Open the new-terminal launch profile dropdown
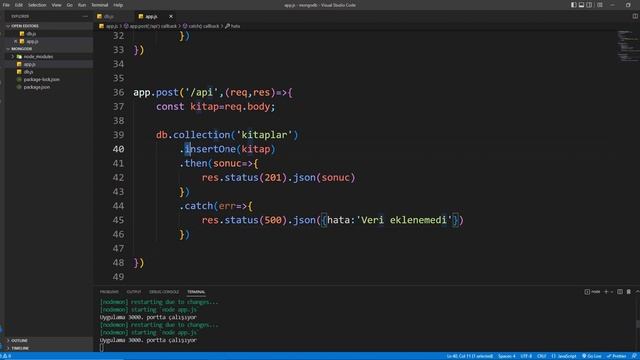 (612, 292)
